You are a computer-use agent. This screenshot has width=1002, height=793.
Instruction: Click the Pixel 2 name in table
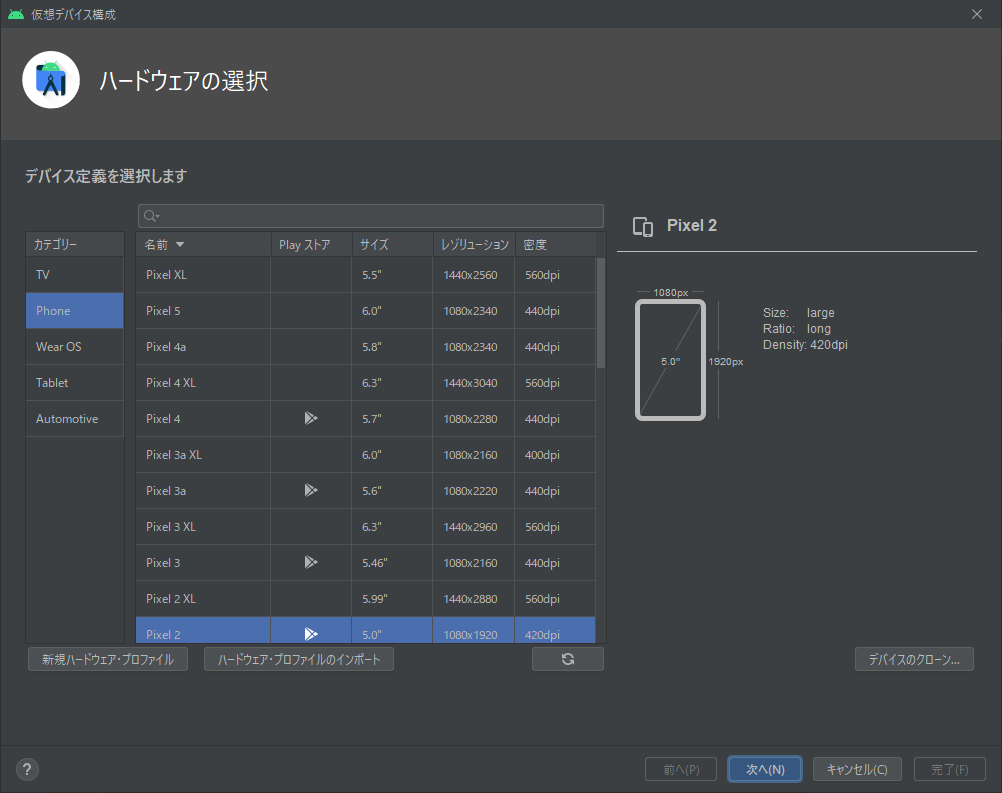coord(163,635)
